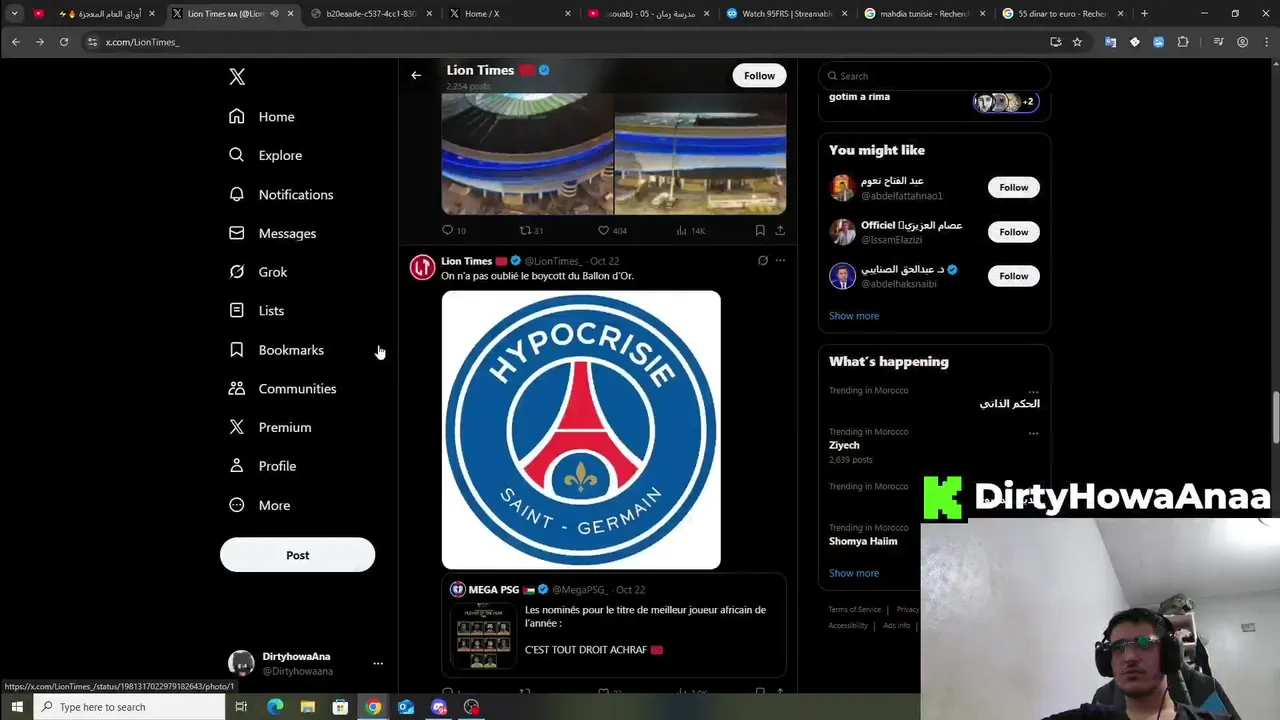Click the address bar showing x.com/LionTimes_
Viewport: 1280px width, 720px height.
[x=560, y=42]
